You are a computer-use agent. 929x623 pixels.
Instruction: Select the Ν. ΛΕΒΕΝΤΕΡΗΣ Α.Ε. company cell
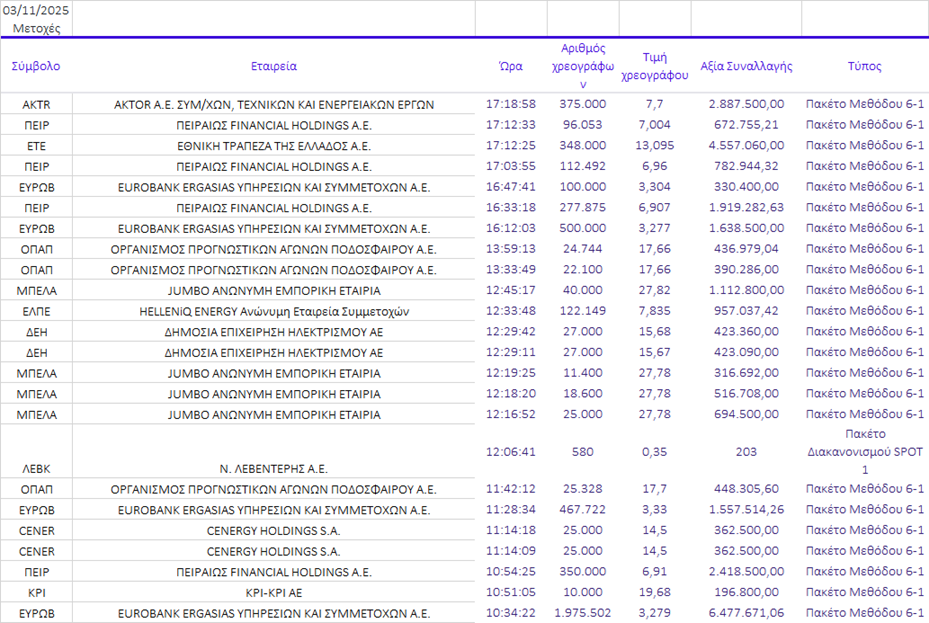pyautogui.click(x=273, y=468)
